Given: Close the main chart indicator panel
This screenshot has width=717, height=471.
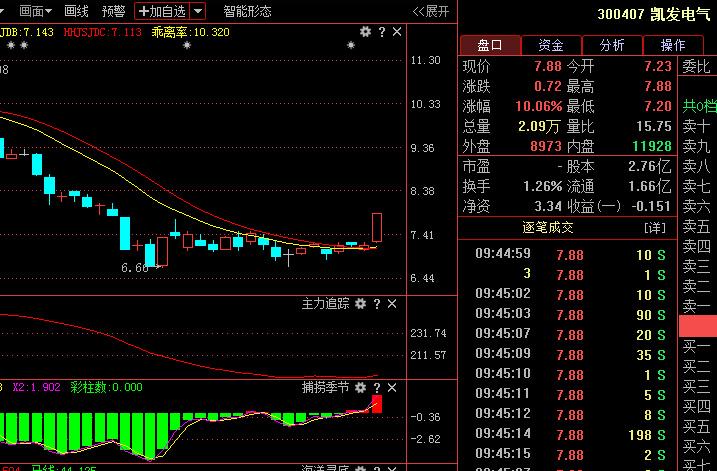Looking at the screenshot, I should click(397, 32).
